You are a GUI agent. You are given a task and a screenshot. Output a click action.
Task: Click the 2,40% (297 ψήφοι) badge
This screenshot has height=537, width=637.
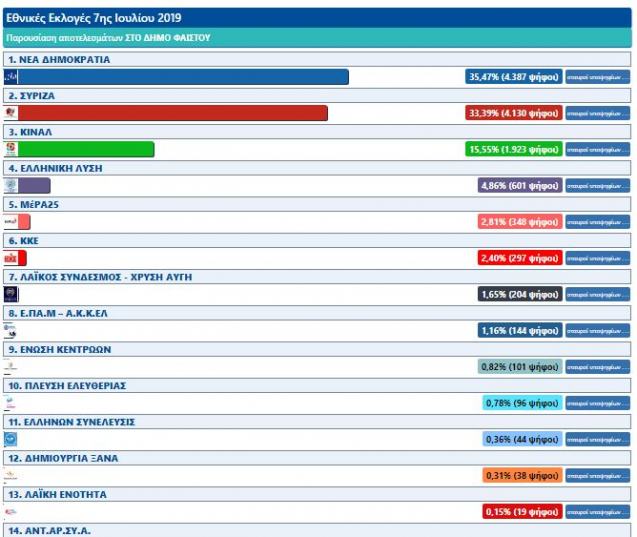pos(520,258)
